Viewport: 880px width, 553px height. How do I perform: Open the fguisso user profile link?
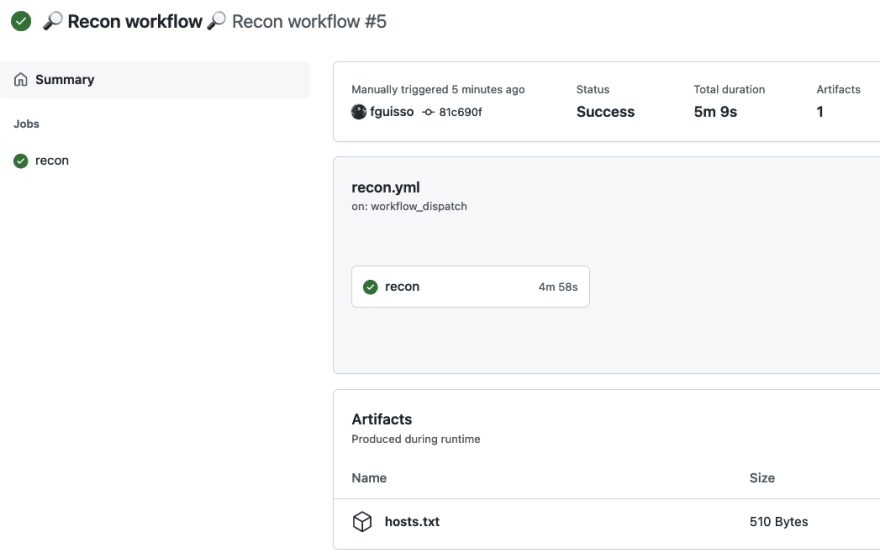[x=392, y=112]
